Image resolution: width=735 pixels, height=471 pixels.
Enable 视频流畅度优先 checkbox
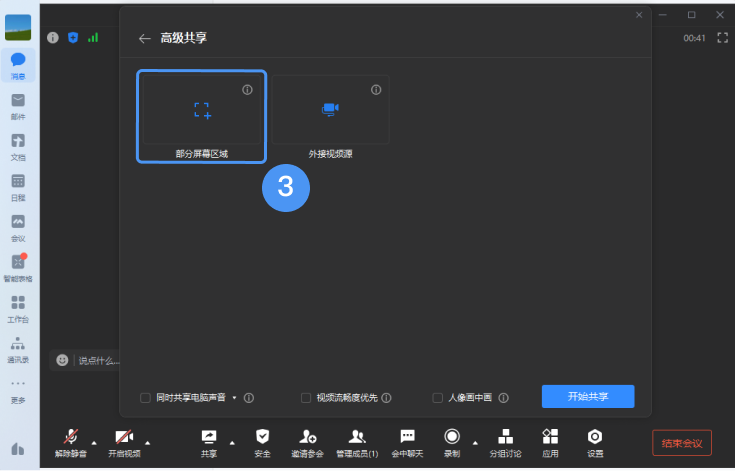(306, 398)
